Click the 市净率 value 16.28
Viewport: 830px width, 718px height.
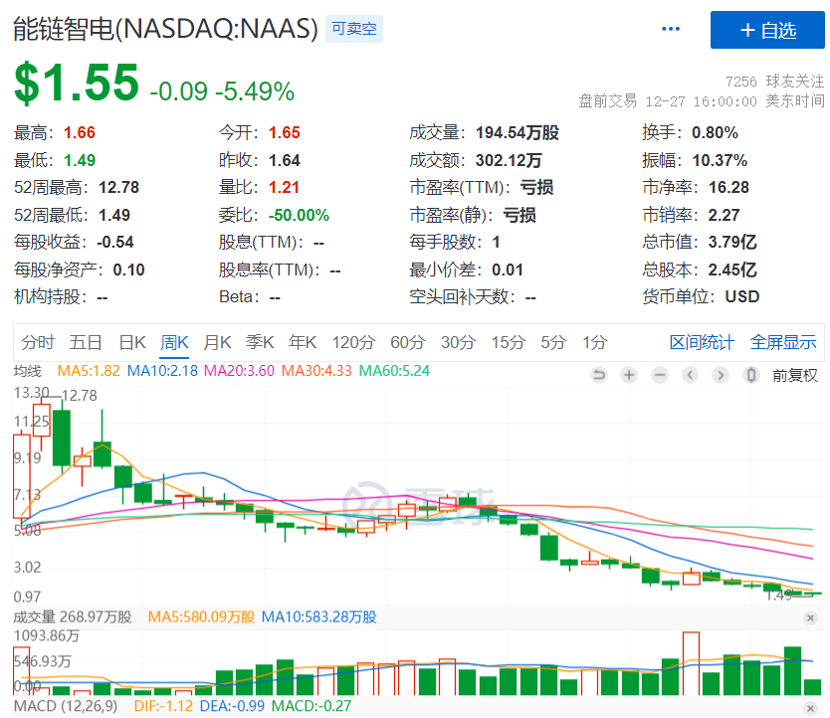[x=728, y=187]
